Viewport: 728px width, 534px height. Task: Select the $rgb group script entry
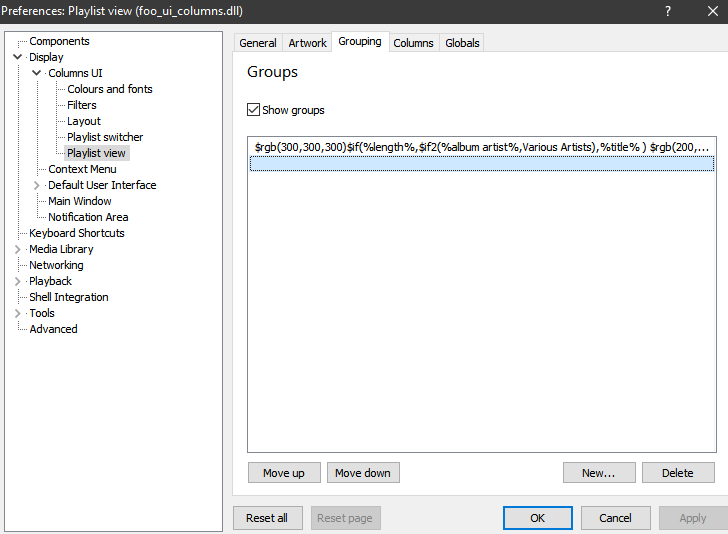(x=480, y=147)
